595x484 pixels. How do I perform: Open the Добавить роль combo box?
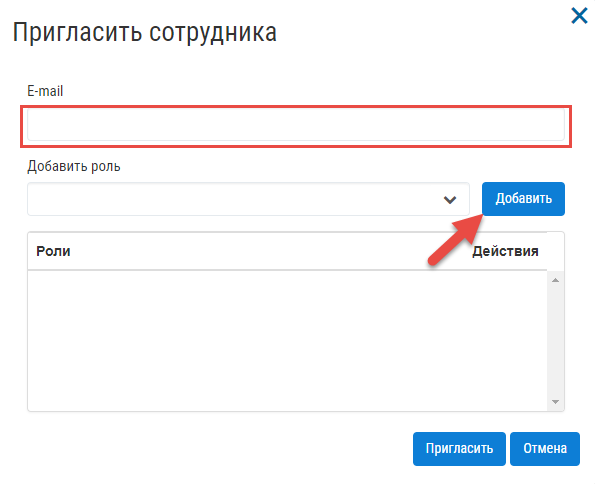248,199
